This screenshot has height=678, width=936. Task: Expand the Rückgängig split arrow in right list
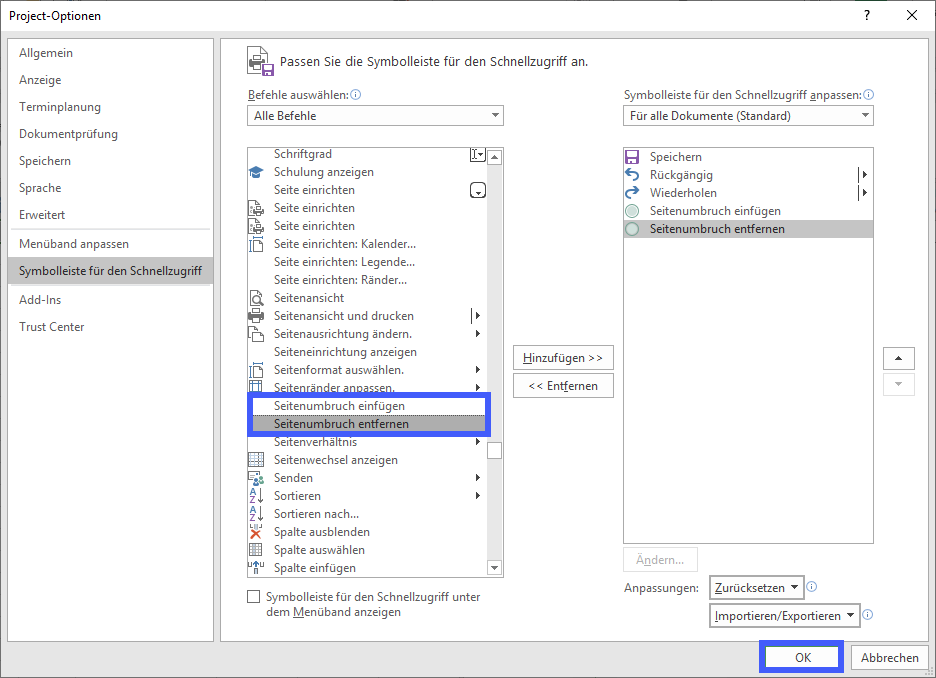(x=864, y=175)
